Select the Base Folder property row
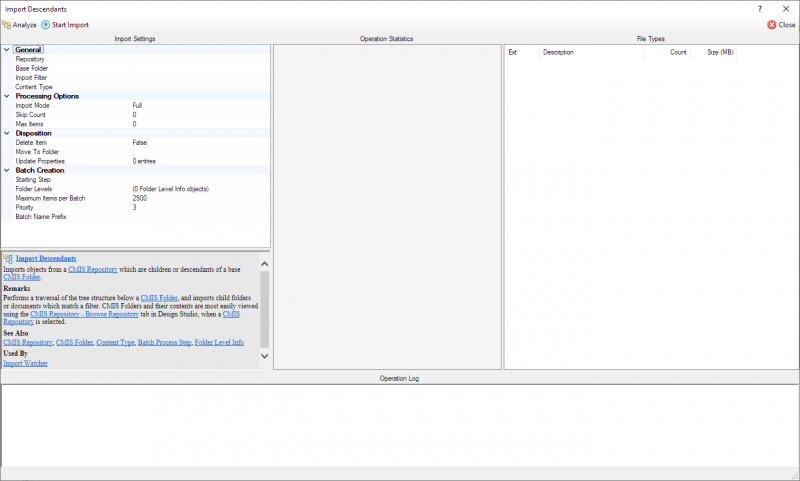Screen dimensions: 800x481 142,68
